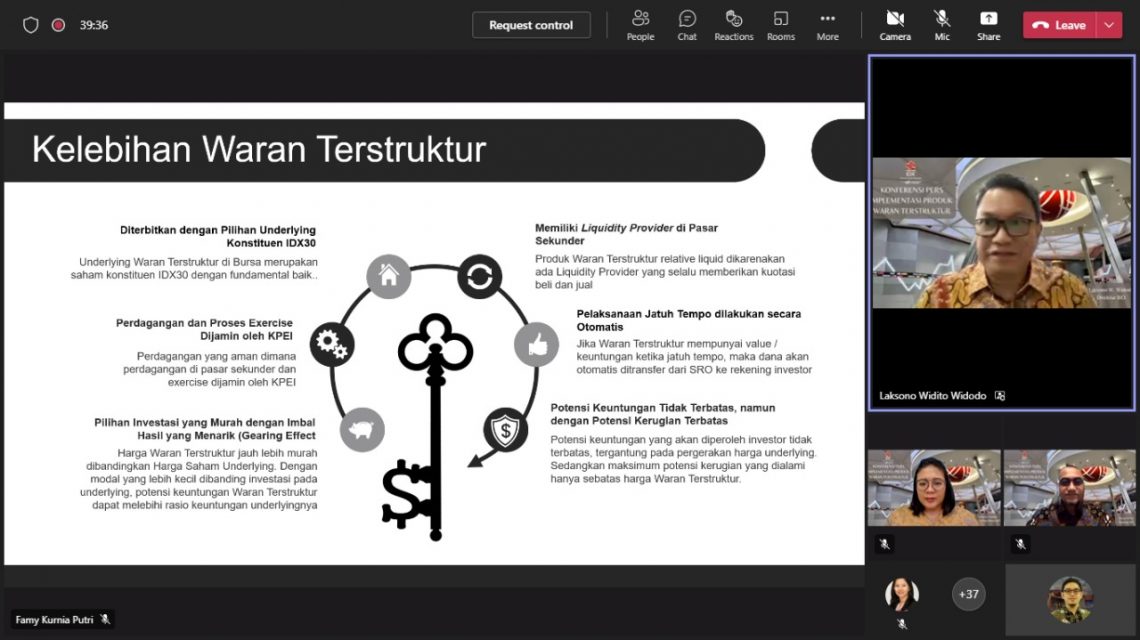This screenshot has height=640, width=1140.
Task: Click the pin icon beside Laksono Widito Widodo
Action: (998, 395)
